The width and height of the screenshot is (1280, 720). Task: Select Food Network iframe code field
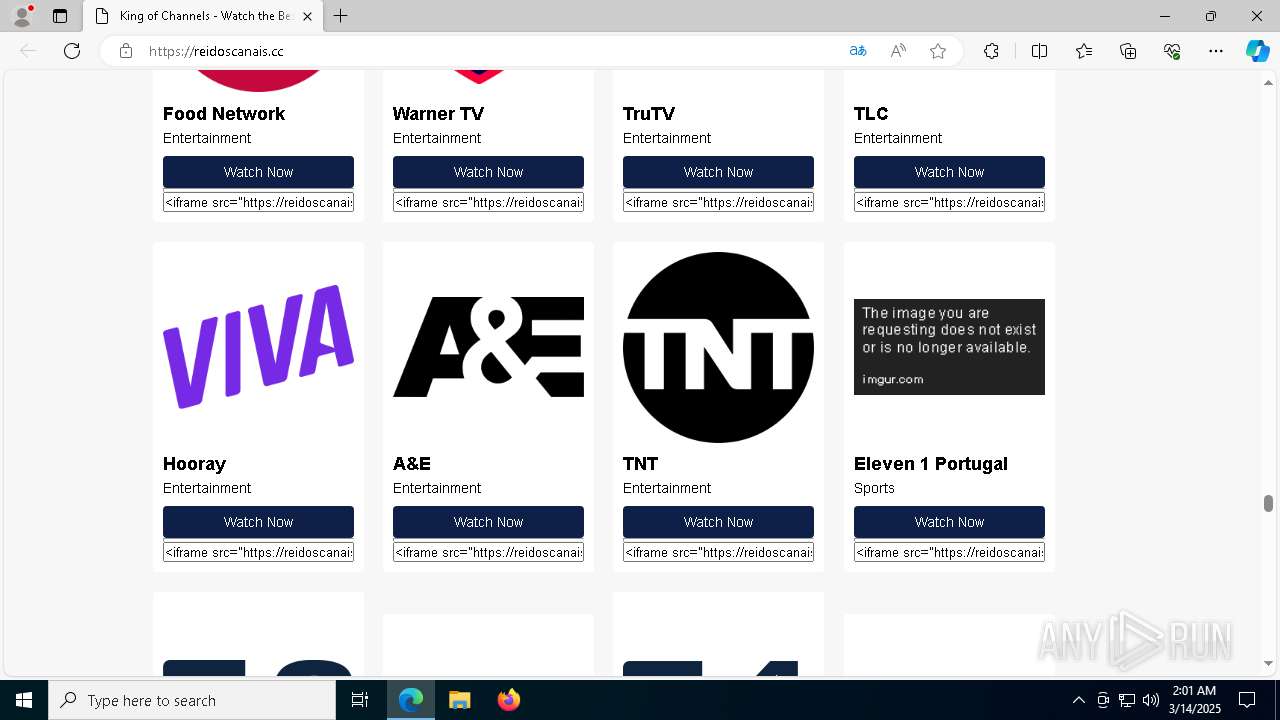coord(258,202)
